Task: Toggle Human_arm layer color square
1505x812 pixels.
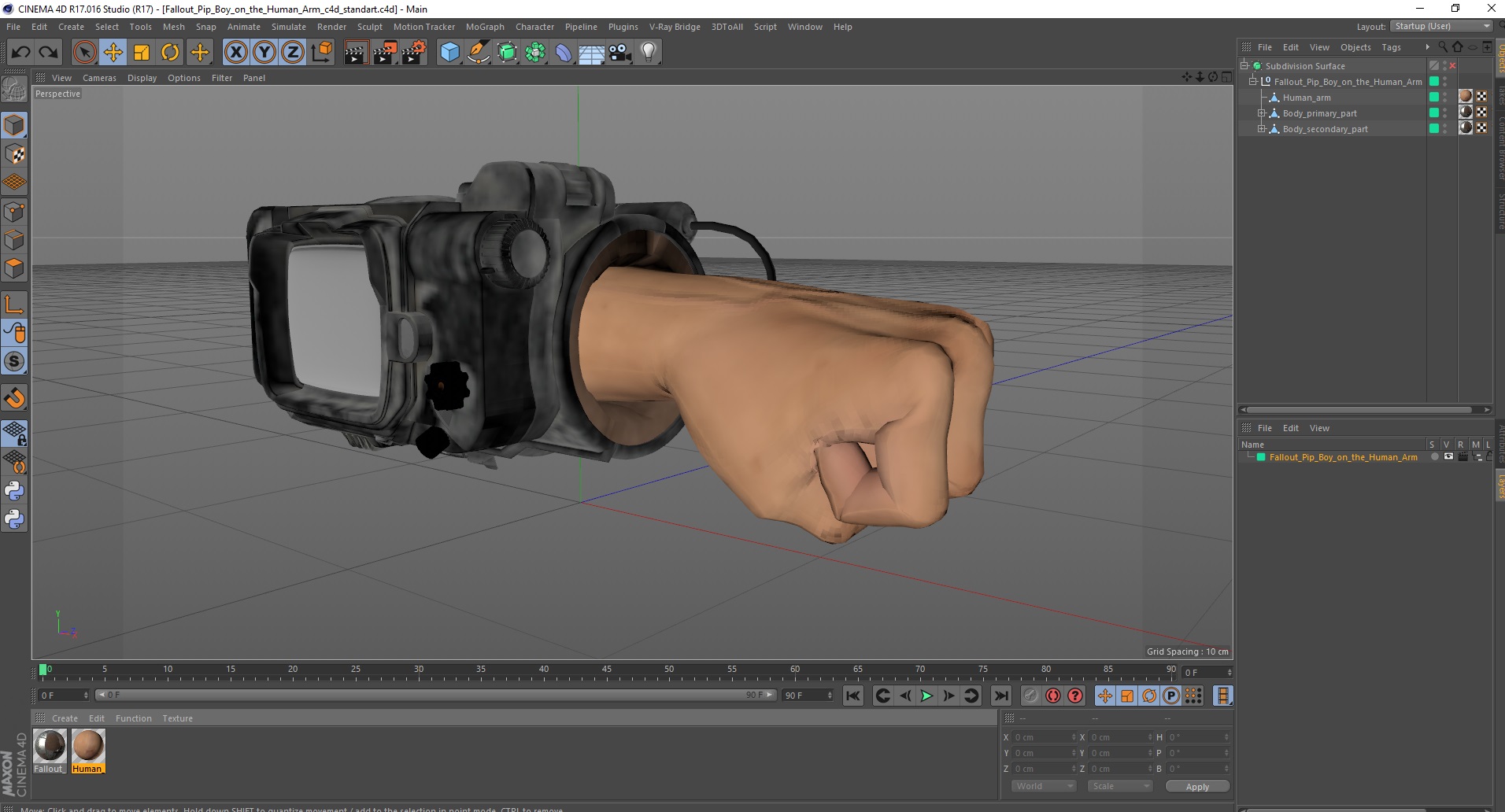Action: tap(1434, 97)
